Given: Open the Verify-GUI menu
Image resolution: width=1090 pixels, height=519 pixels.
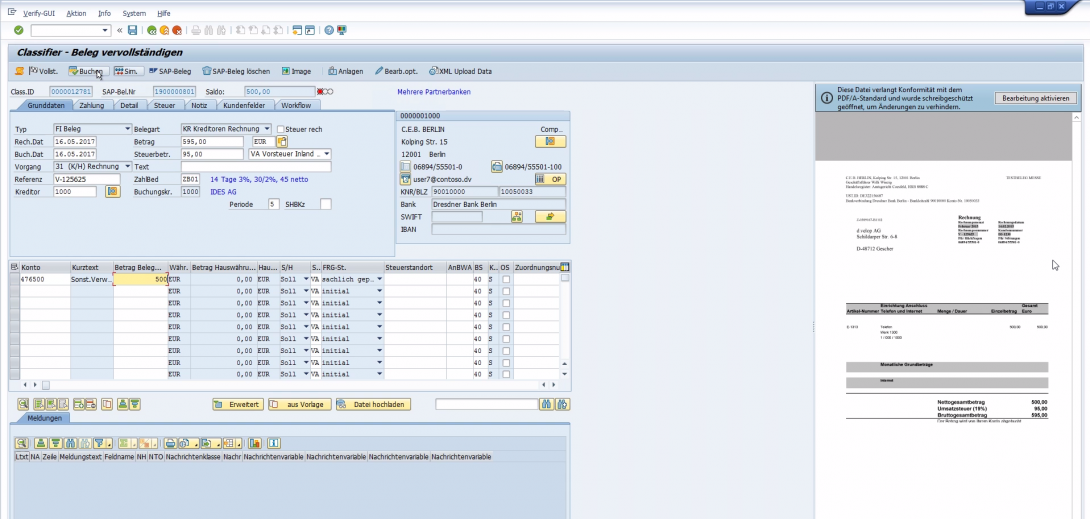Looking at the screenshot, I should 40,13.
